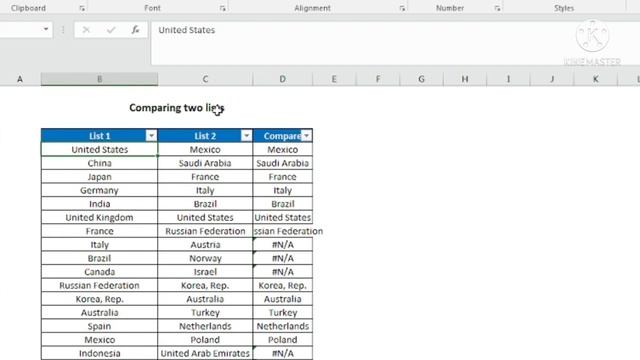Select #N/A cell beside Norway
Viewport: 640px width, 360px height.
coord(282,258)
